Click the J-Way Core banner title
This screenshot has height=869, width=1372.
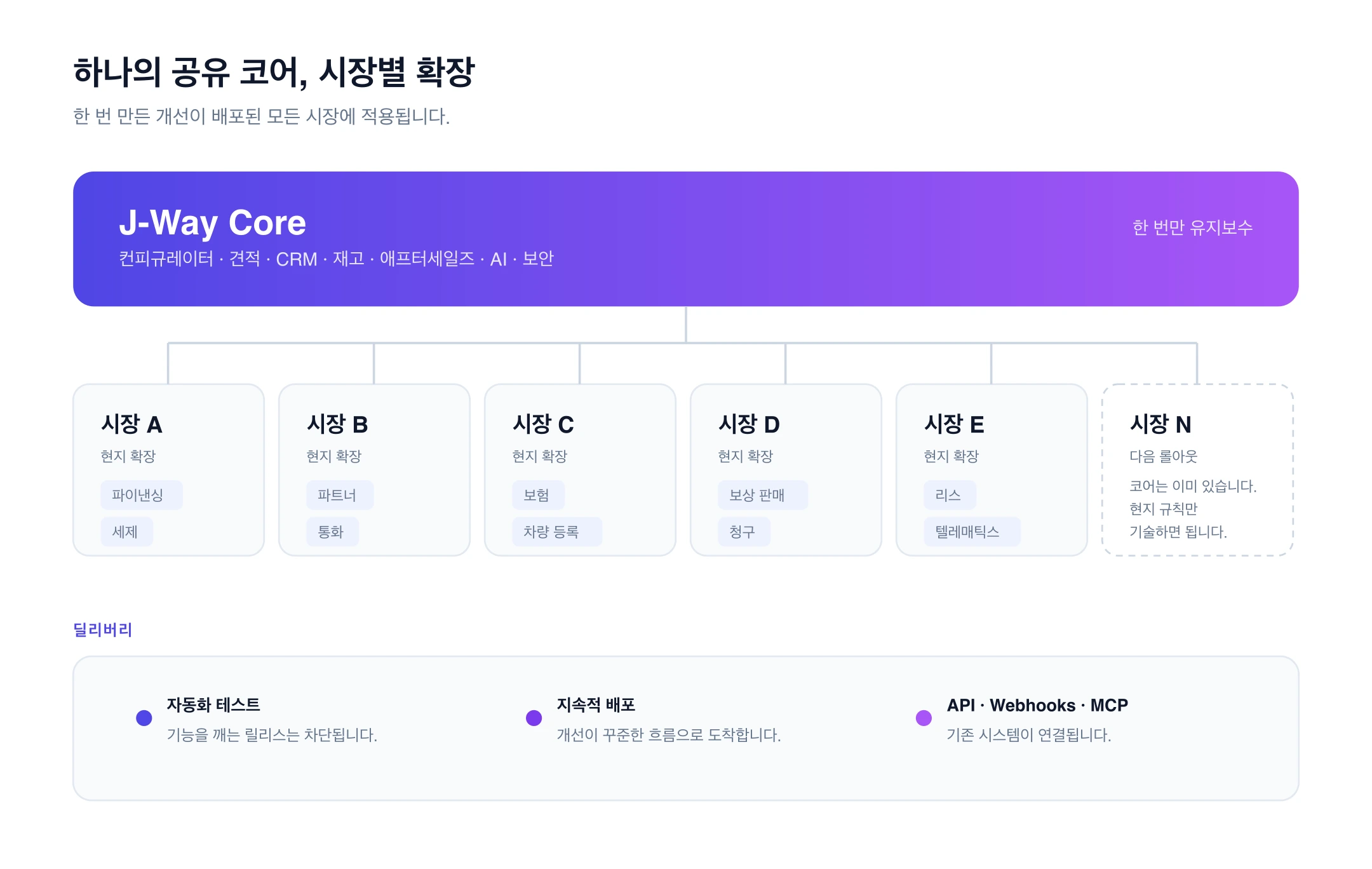(212, 223)
